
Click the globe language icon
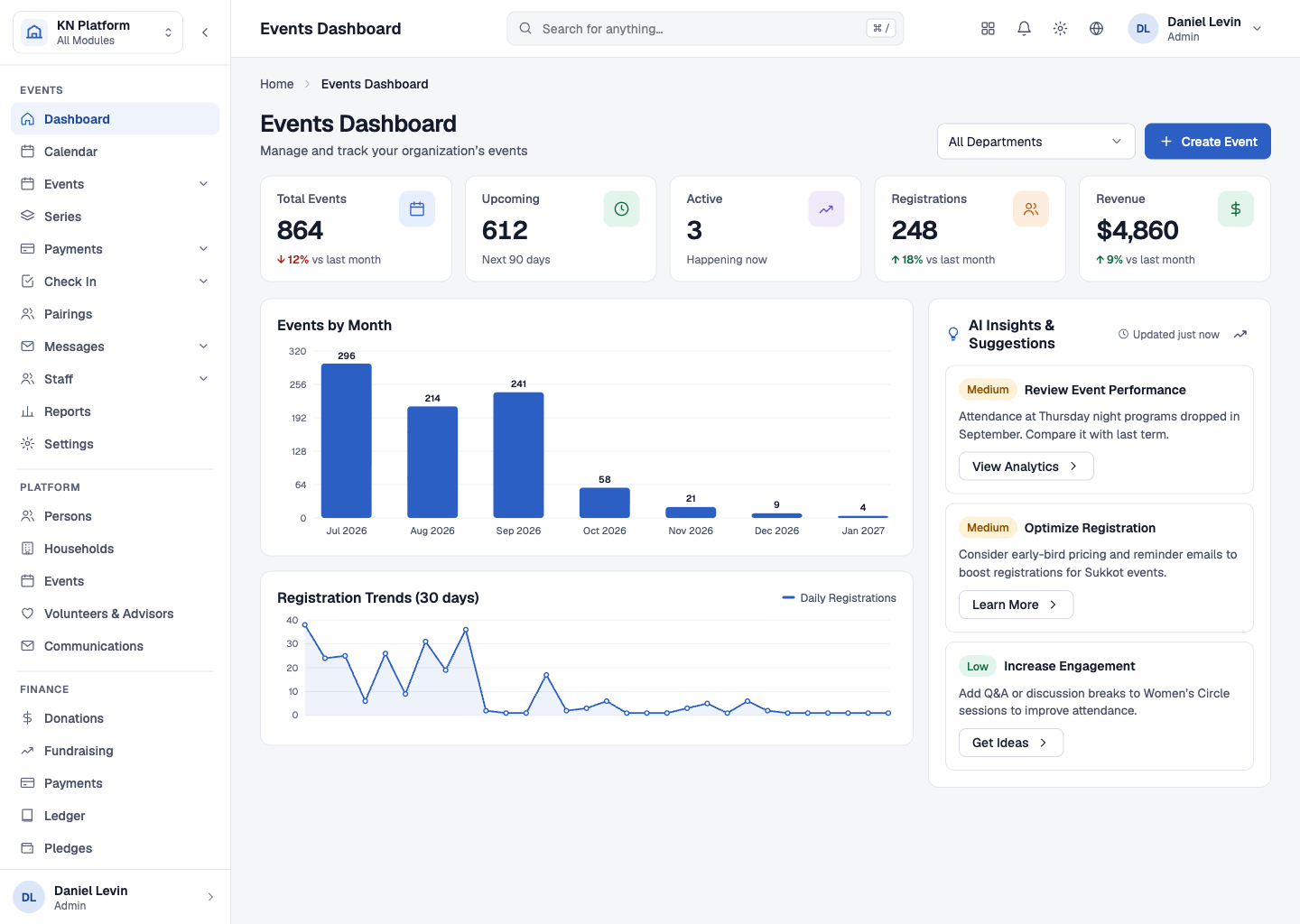coord(1096,29)
